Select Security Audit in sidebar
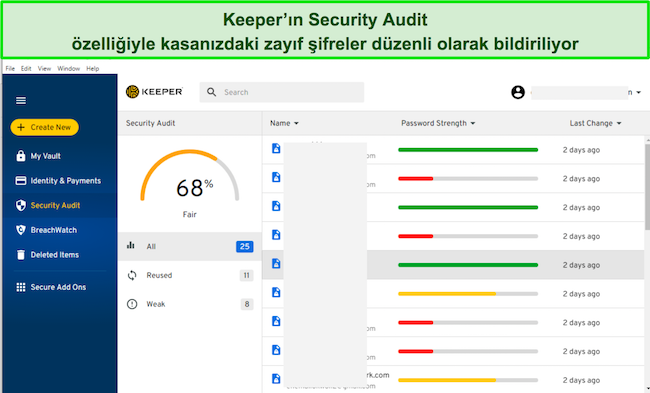This screenshot has height=393, width=650. tap(55, 205)
